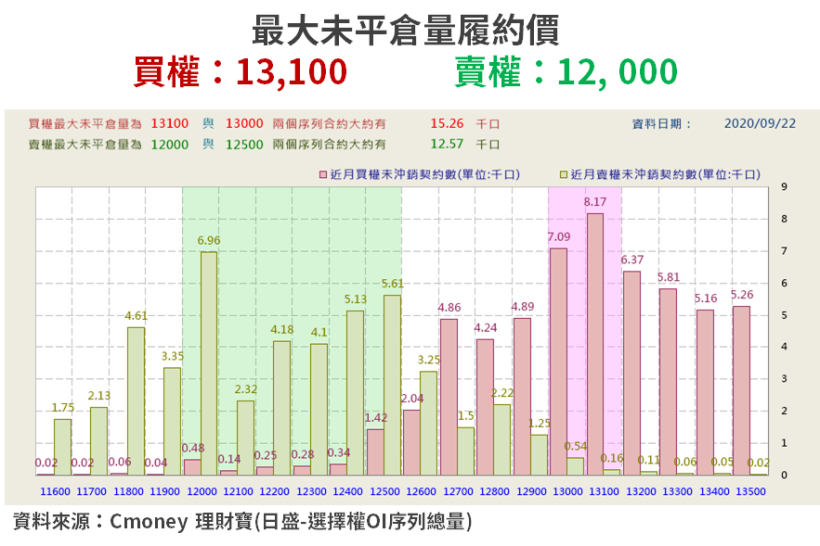Click the red strike value 13100 in summary row
Image resolution: width=820 pixels, height=546 pixels.
tap(169, 123)
